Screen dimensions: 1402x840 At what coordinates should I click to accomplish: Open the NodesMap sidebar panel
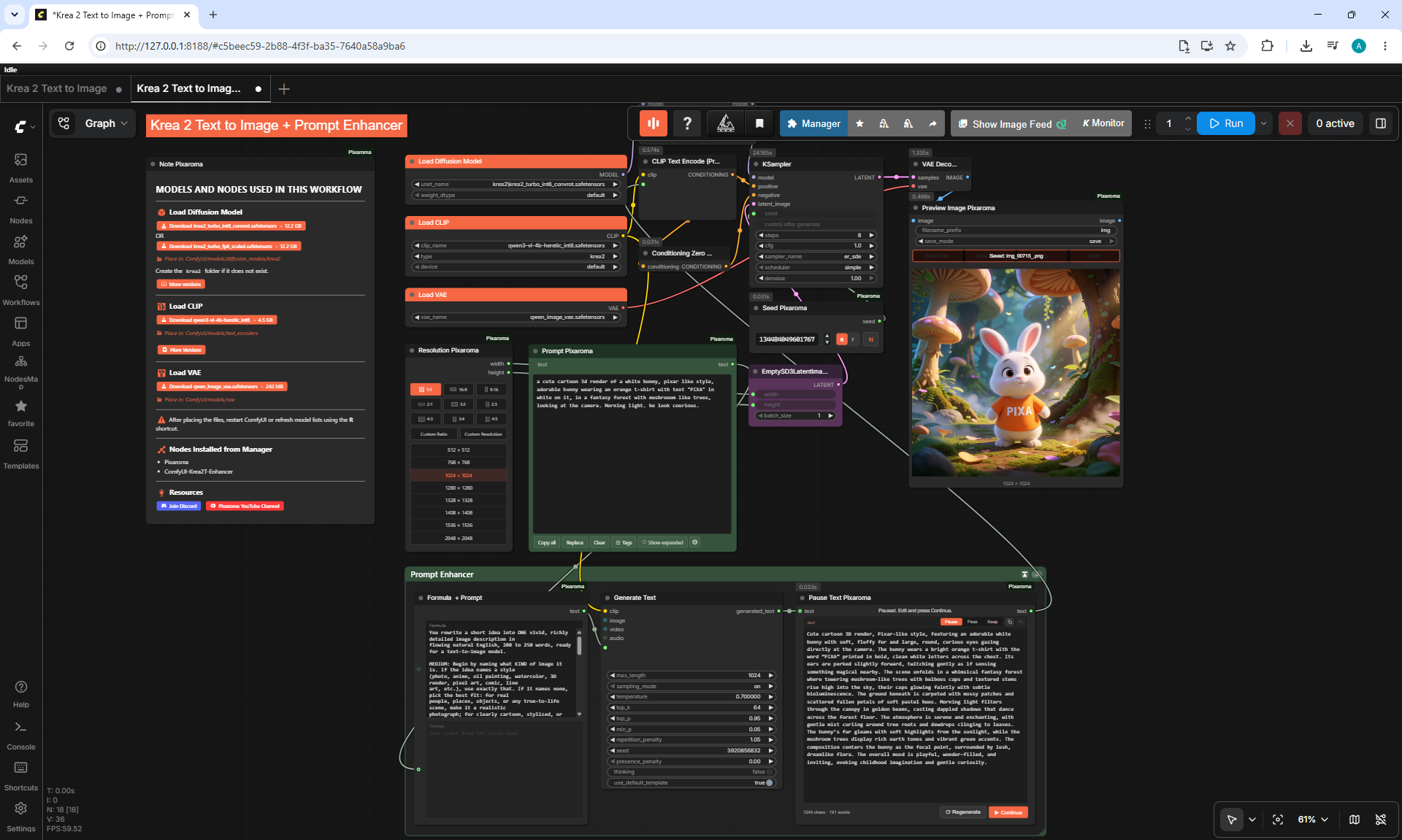20,371
